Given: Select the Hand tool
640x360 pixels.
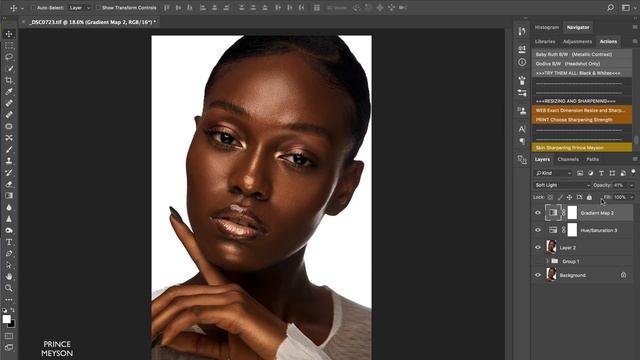Looking at the screenshot, I should [x=9, y=276].
